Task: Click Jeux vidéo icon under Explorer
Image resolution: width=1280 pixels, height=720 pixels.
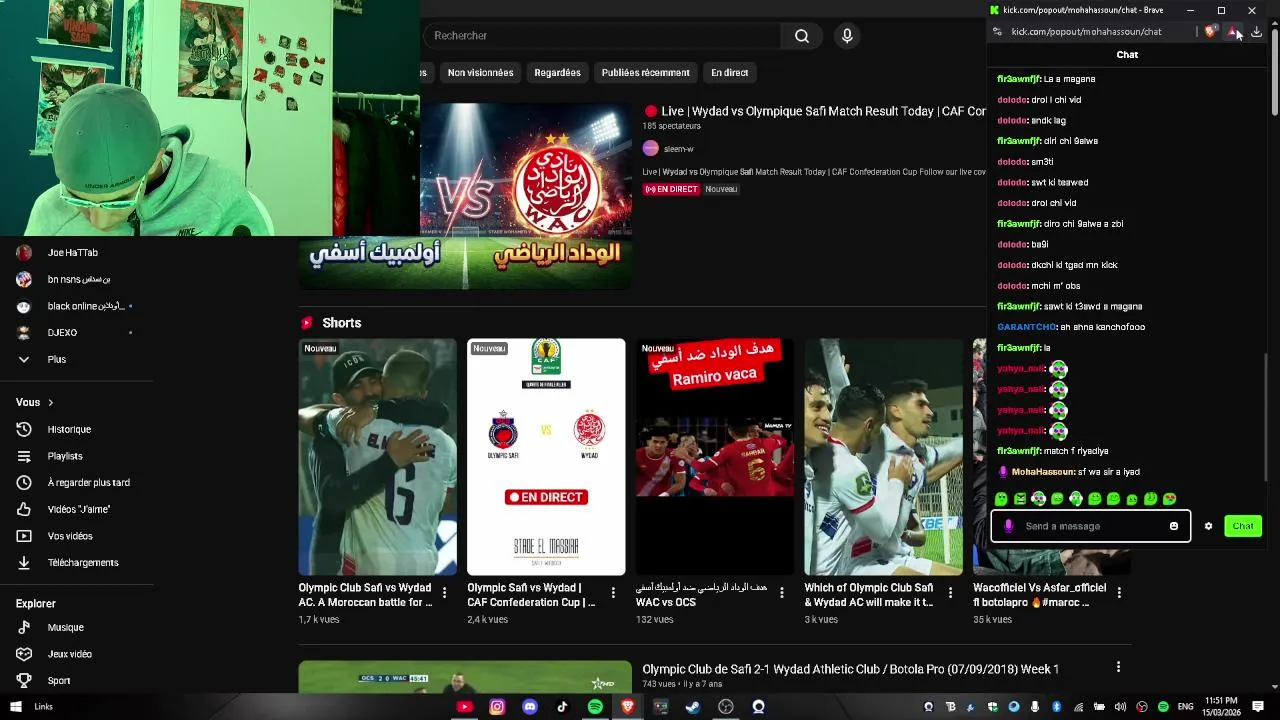Action: [x=24, y=654]
